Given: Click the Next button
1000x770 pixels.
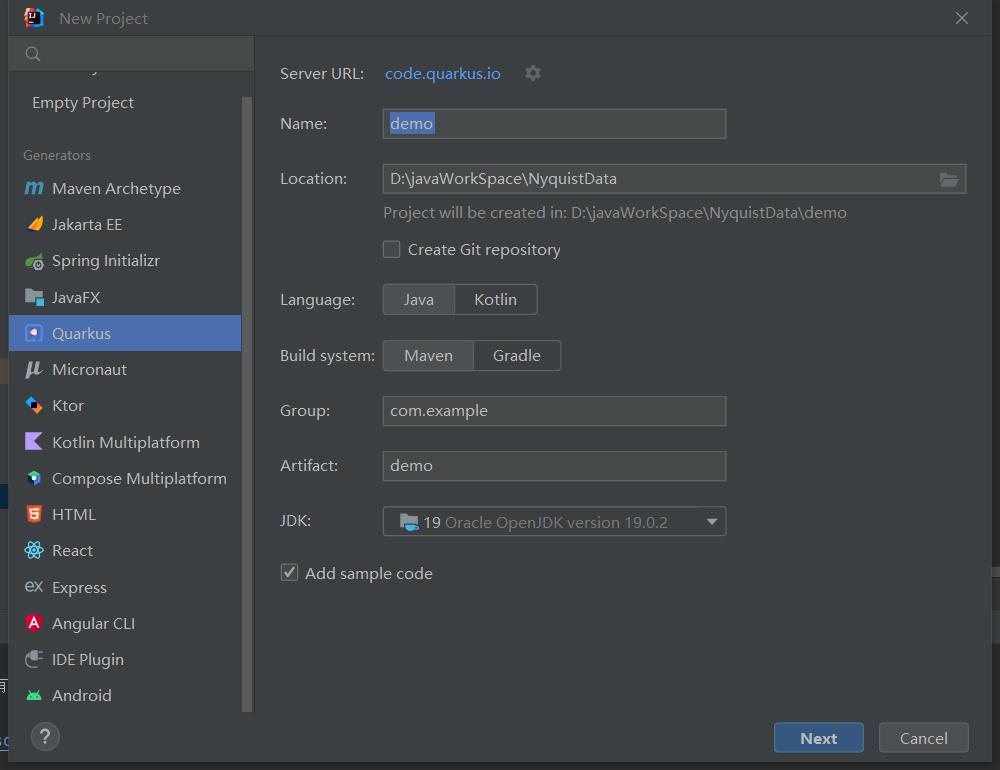Looking at the screenshot, I should coord(818,738).
